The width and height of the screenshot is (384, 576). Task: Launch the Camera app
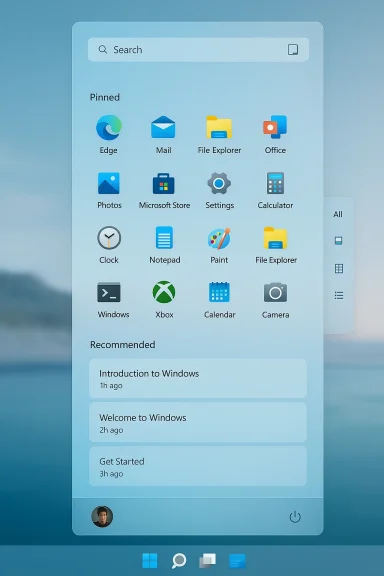pos(275,293)
